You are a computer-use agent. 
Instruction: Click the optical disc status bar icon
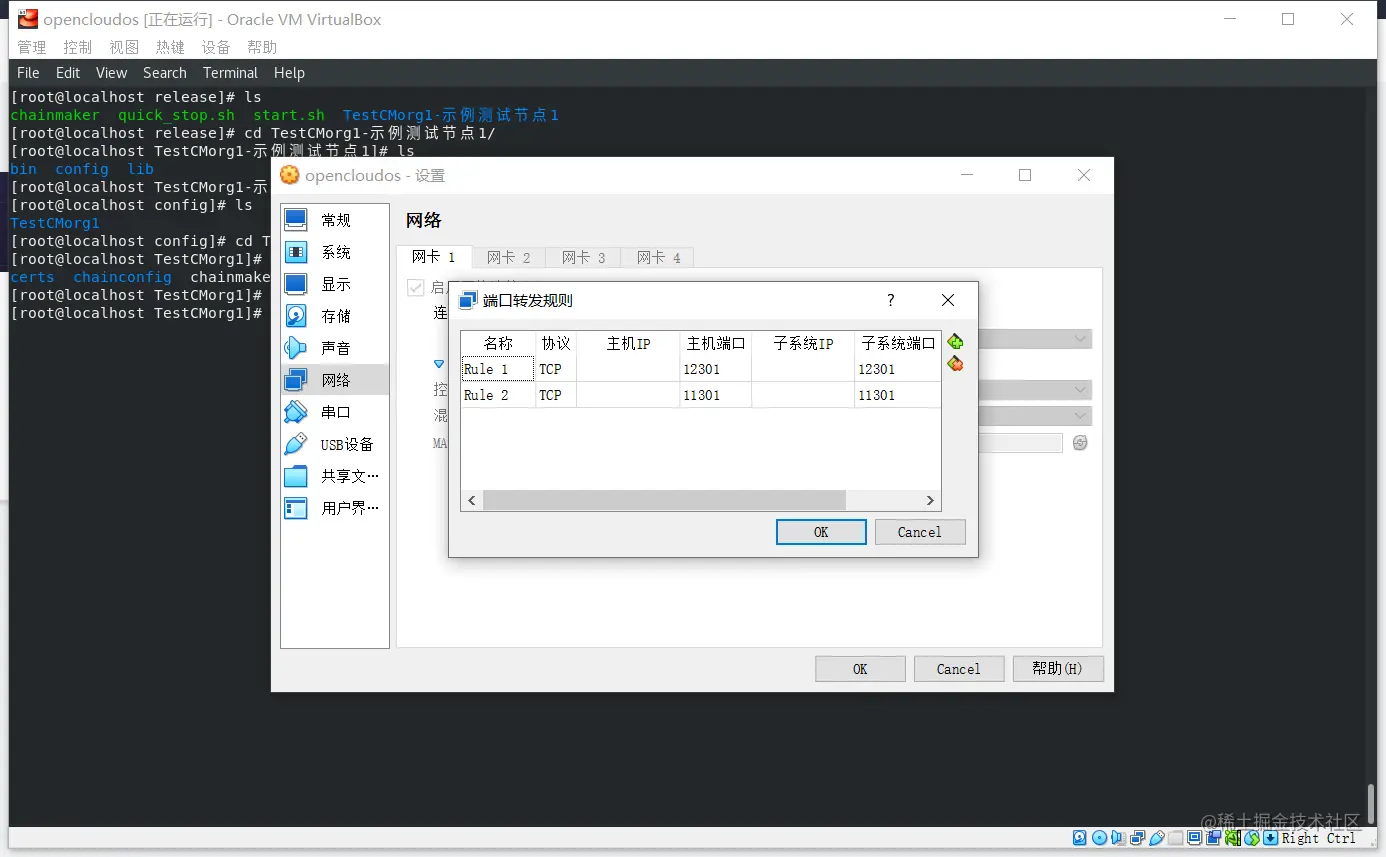click(x=1100, y=838)
